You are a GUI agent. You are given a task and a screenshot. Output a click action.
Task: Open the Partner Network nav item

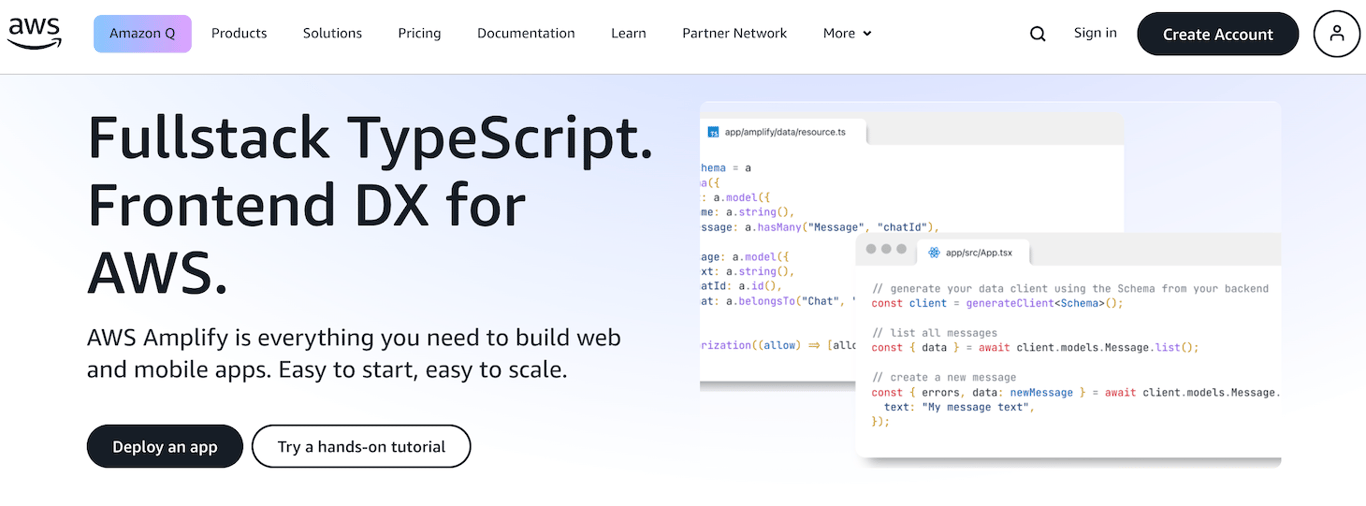click(734, 33)
